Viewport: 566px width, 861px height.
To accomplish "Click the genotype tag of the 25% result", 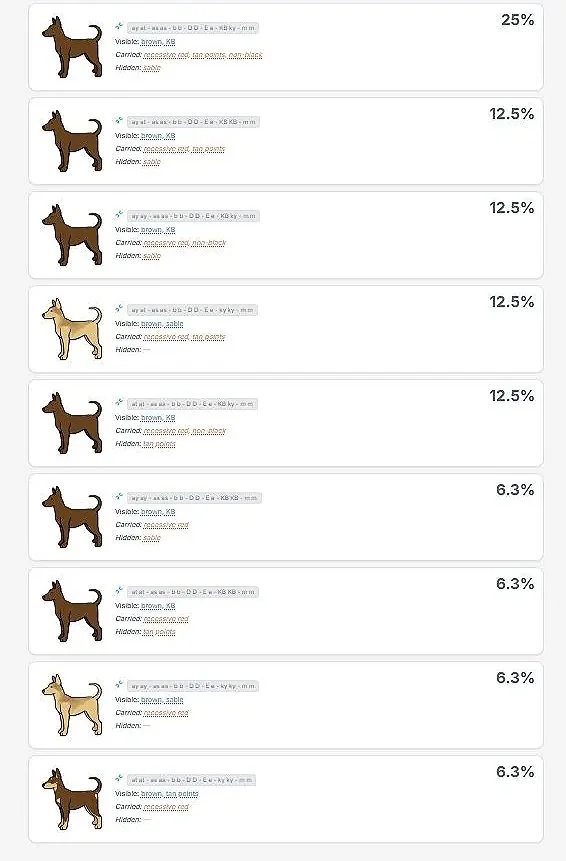I will pos(193,28).
